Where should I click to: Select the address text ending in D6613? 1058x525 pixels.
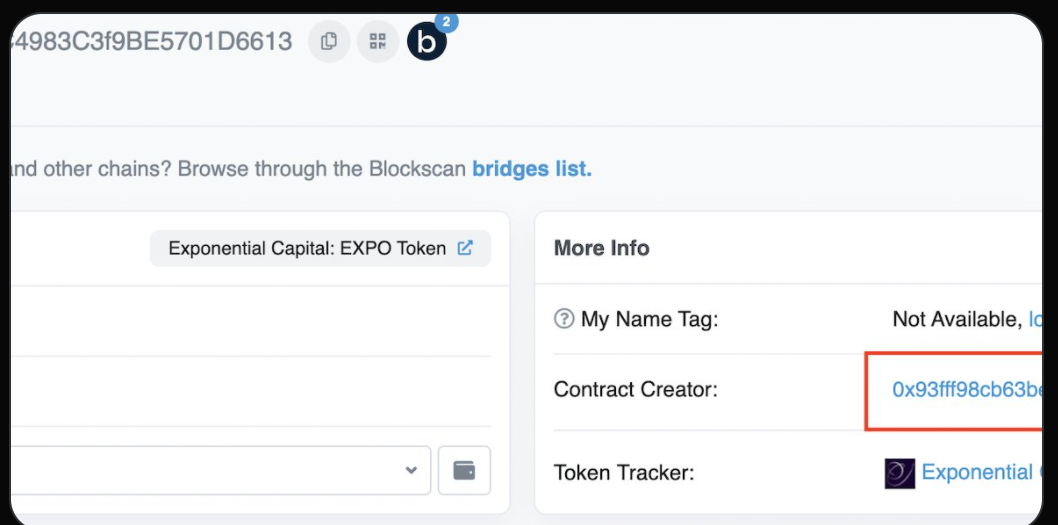click(x=151, y=42)
